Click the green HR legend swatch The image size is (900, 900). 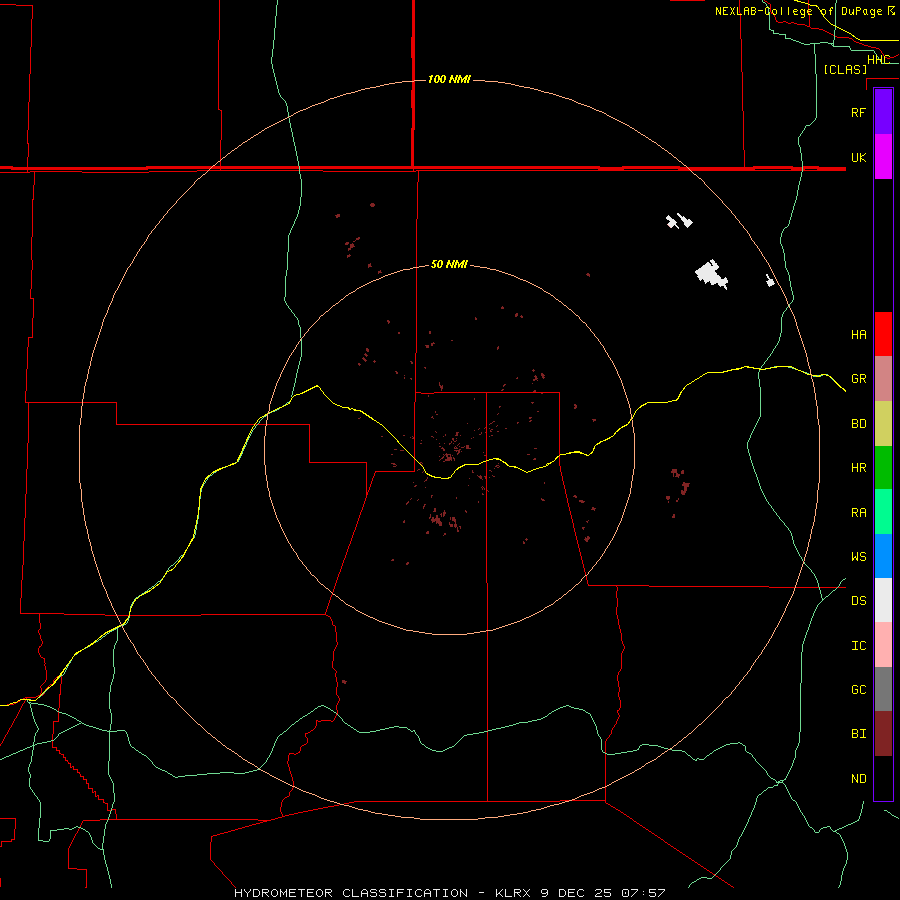(883, 468)
